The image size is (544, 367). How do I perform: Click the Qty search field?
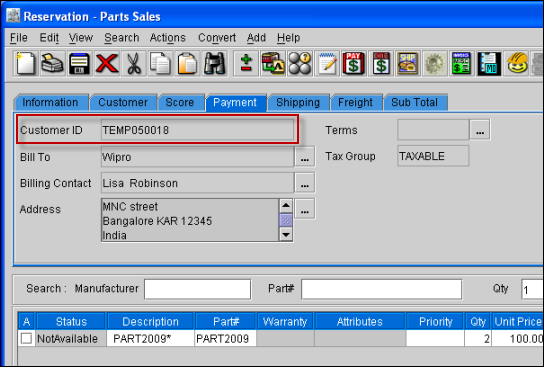coord(532,289)
